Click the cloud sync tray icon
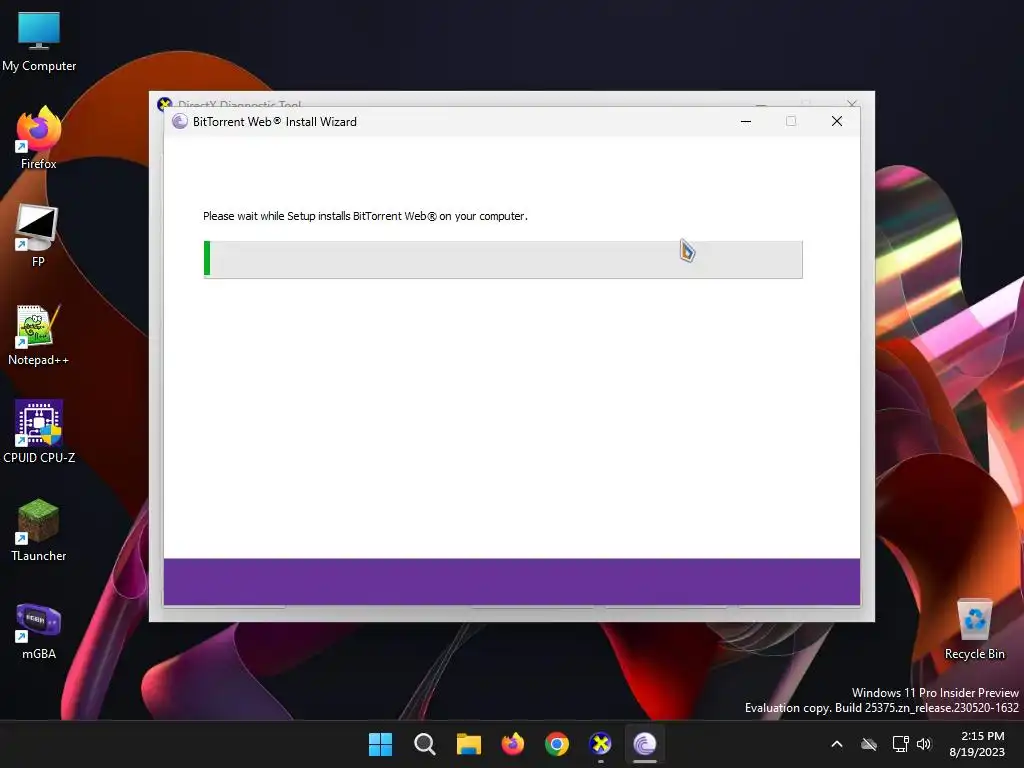1024x768 pixels. [869, 744]
